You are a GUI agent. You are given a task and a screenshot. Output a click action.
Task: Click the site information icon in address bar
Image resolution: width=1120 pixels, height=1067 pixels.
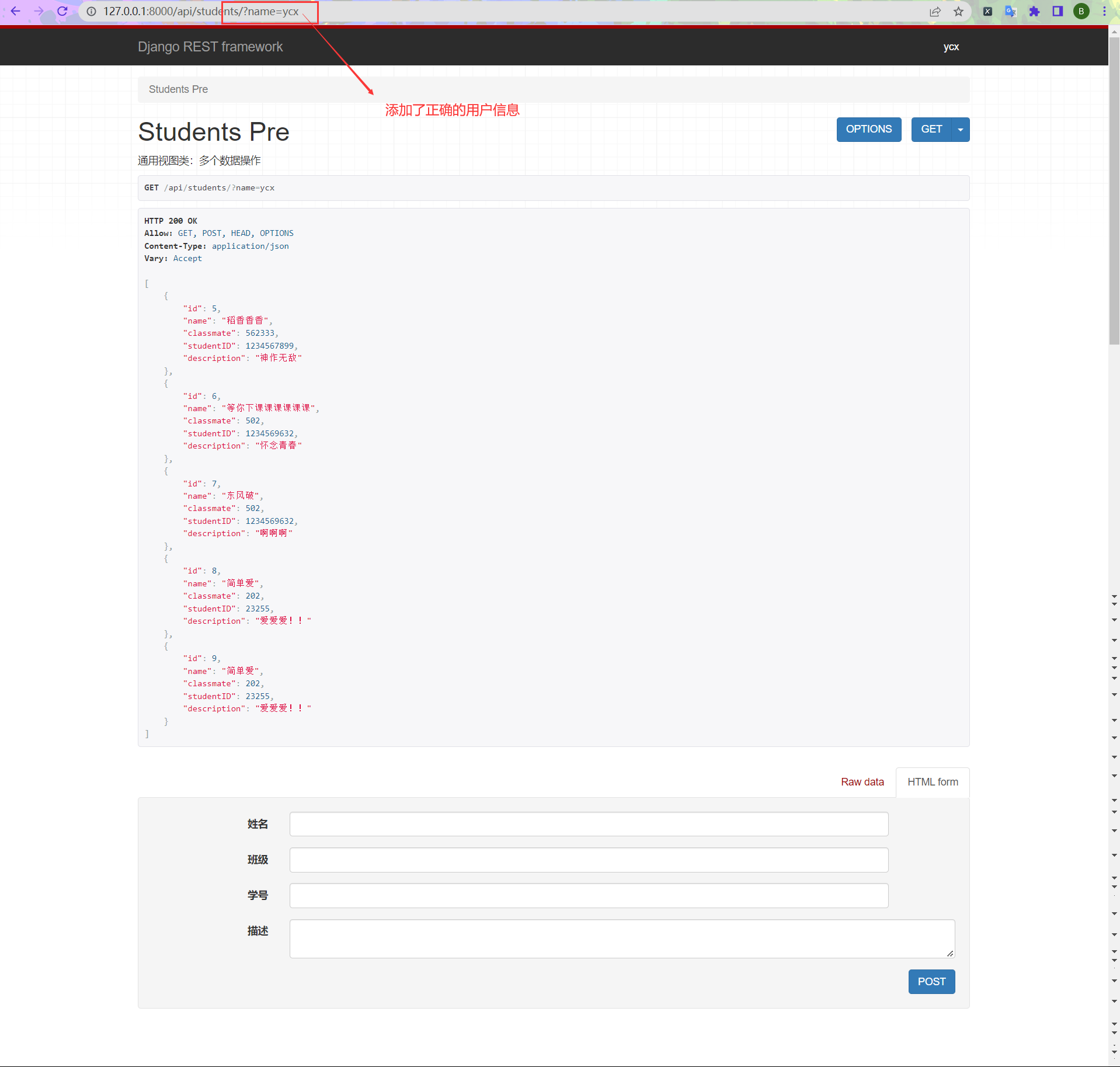(x=92, y=11)
